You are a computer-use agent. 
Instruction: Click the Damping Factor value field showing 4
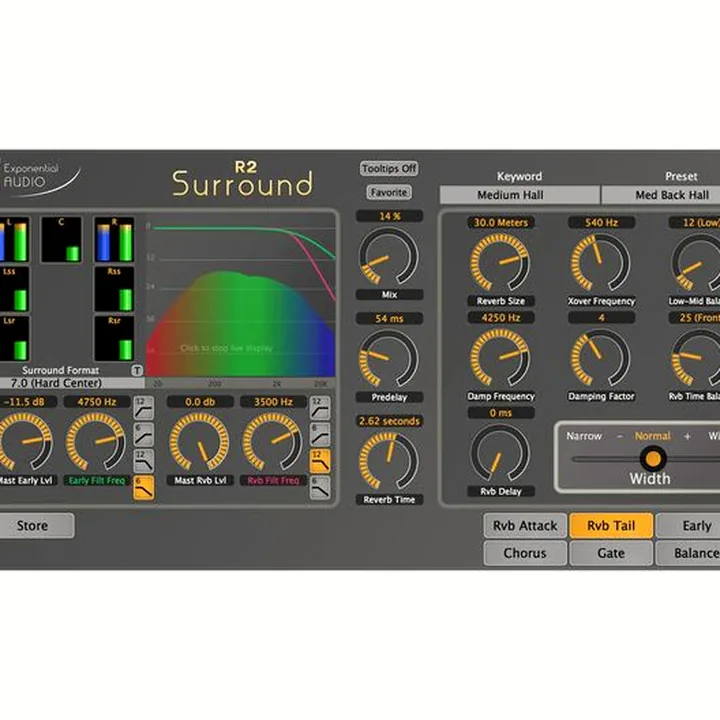tap(601, 318)
